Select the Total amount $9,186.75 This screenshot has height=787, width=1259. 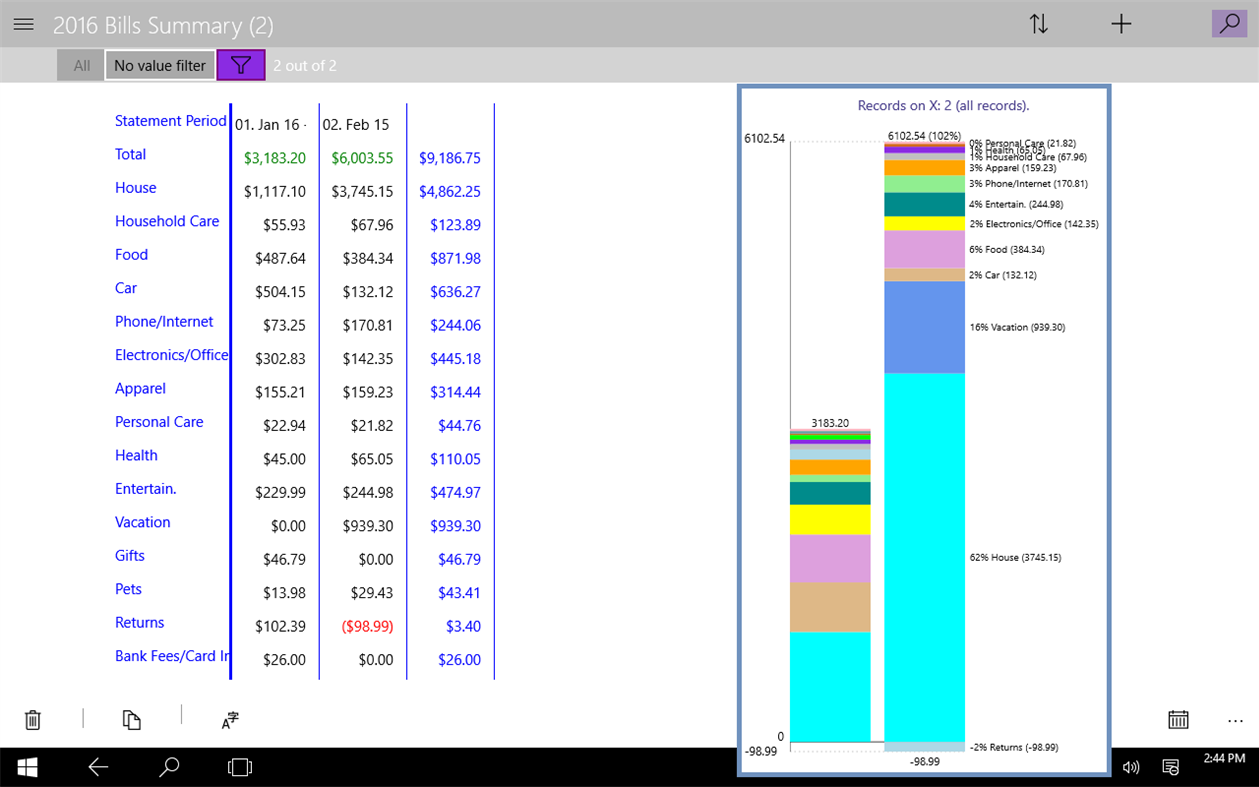(450, 158)
